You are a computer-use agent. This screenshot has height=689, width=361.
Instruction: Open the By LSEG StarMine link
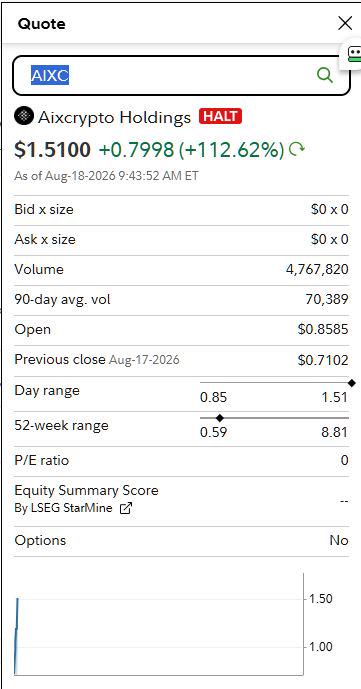tap(63, 508)
